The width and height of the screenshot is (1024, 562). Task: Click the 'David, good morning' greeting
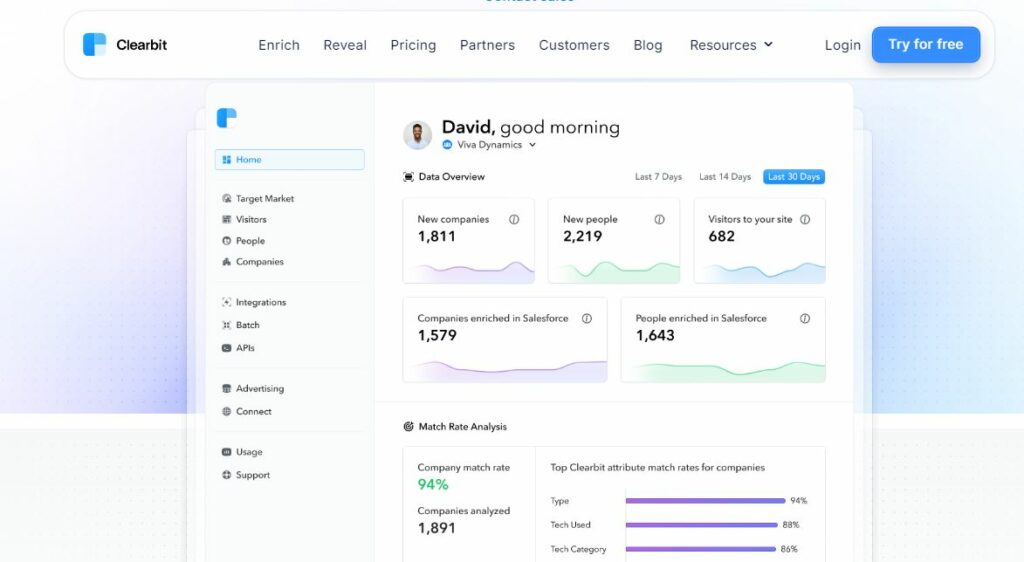point(531,127)
